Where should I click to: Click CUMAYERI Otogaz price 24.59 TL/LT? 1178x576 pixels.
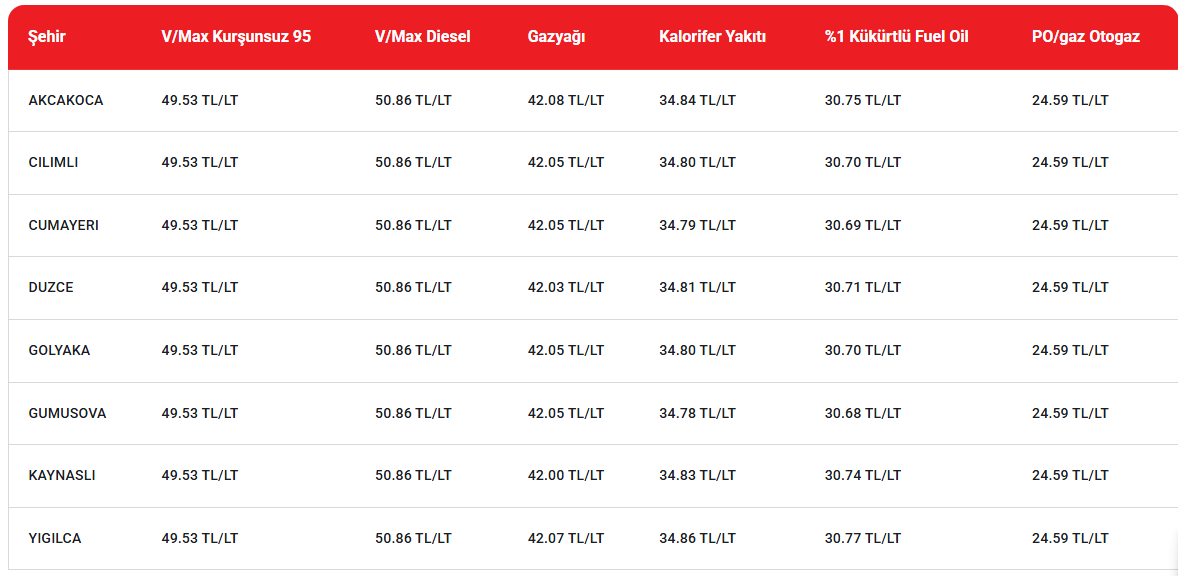coord(1070,225)
